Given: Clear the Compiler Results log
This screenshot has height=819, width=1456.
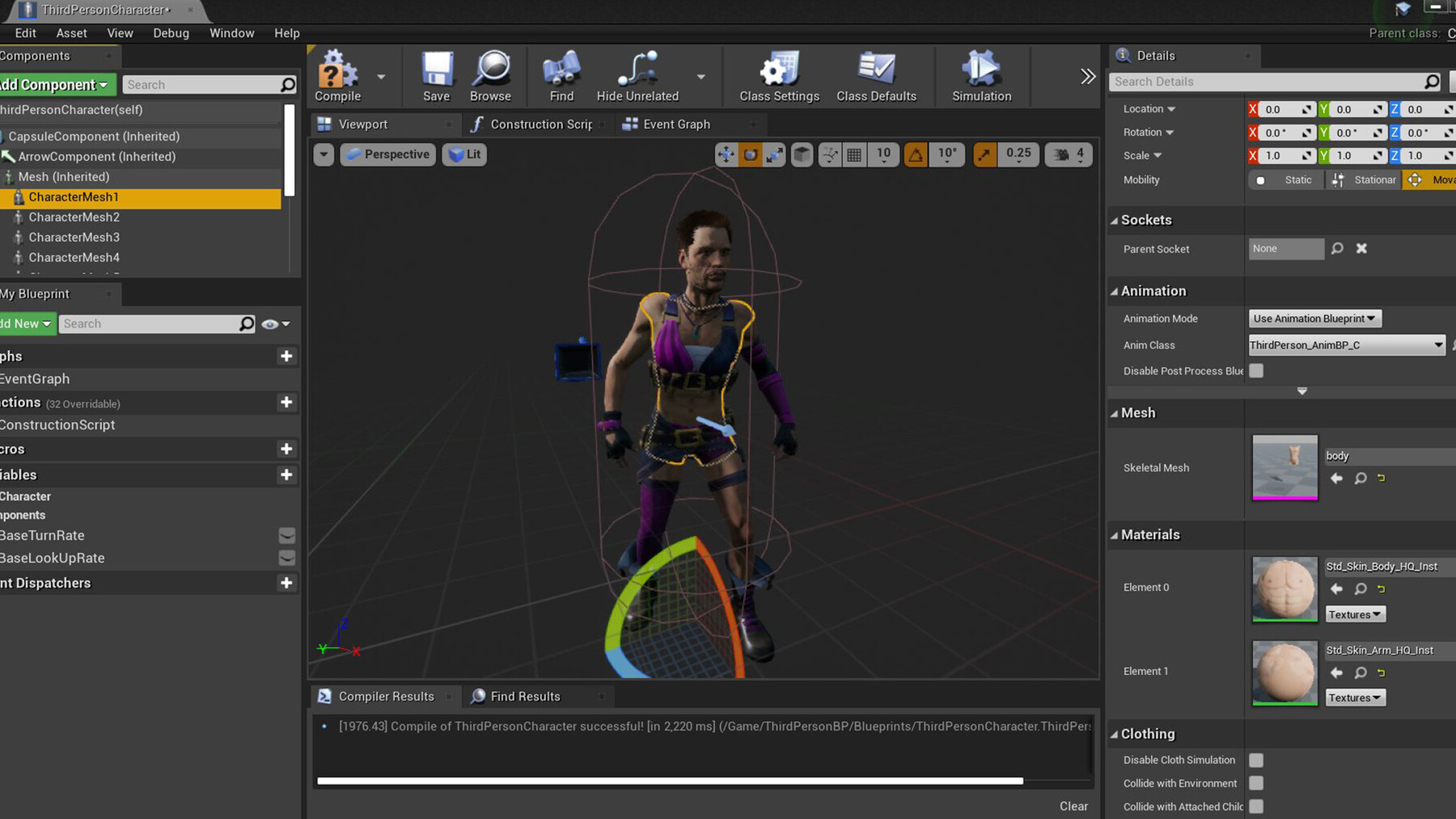Looking at the screenshot, I should point(1073,805).
